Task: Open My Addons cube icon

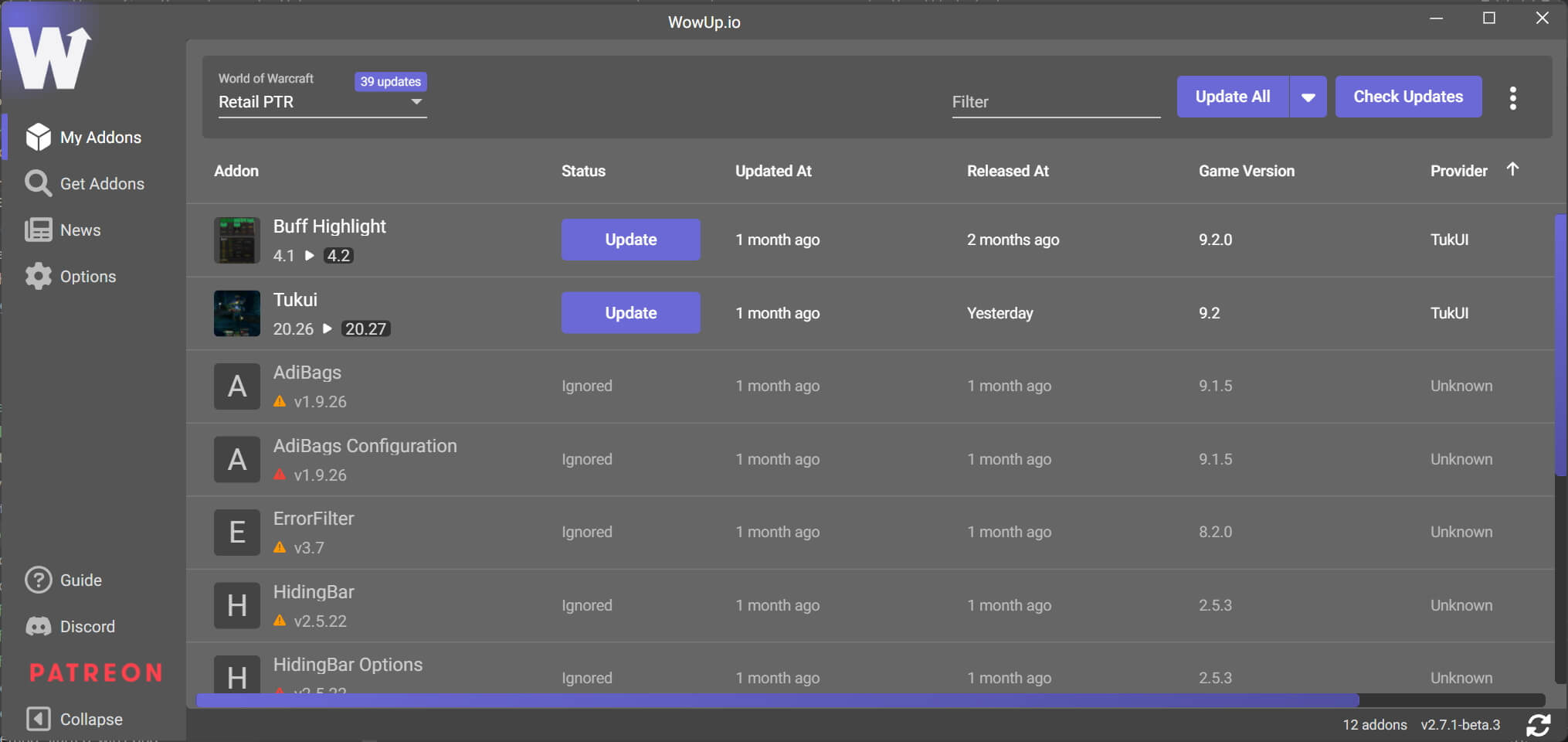Action: click(x=38, y=138)
